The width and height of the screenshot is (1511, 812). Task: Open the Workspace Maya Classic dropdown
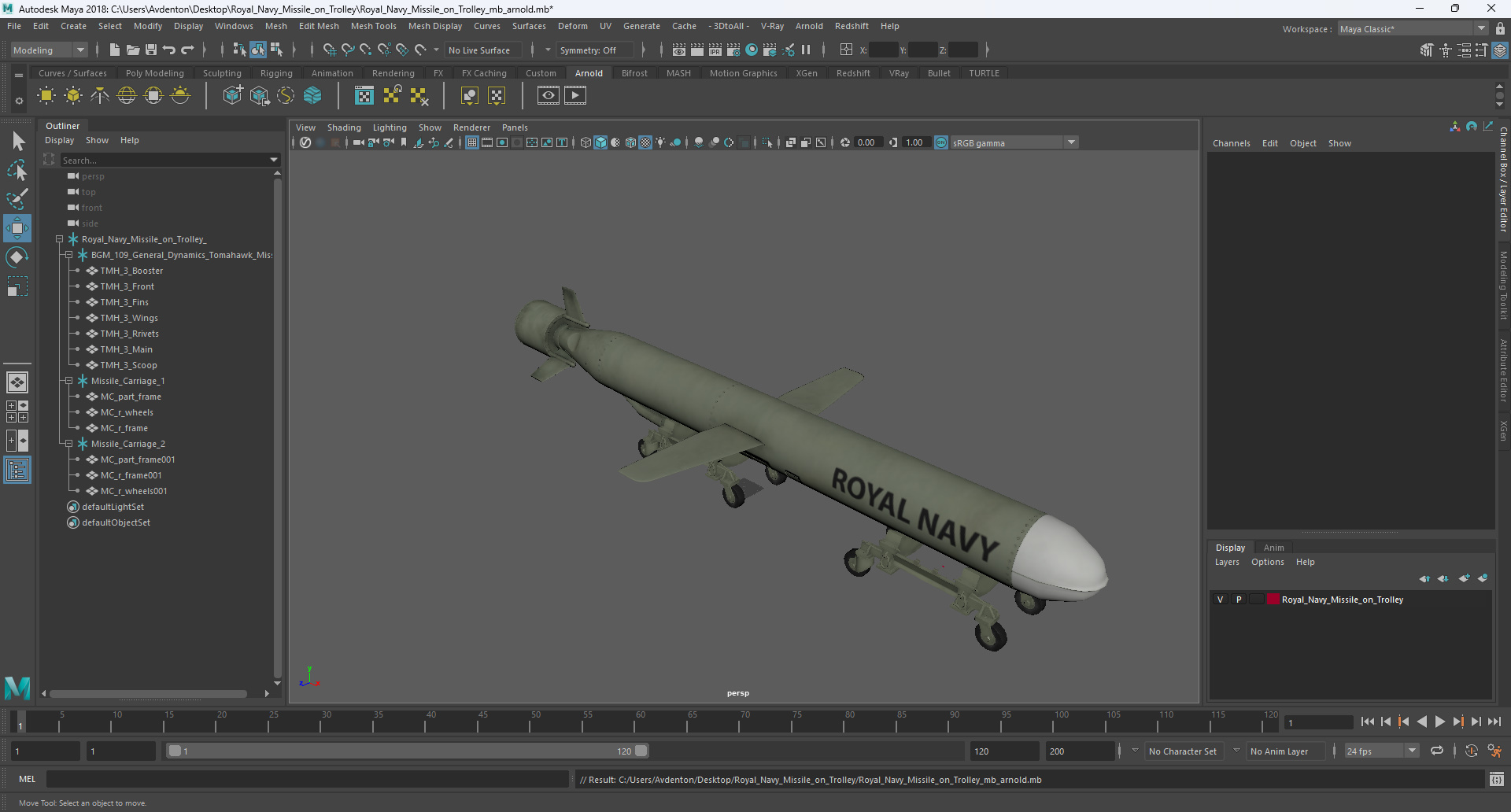[1413, 28]
